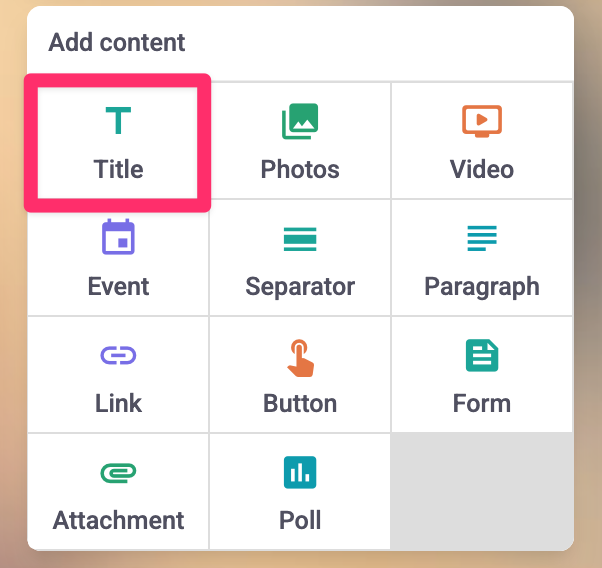Screen dimensions: 602x568
Task: Select the "Title" text label
Action: pos(118,169)
